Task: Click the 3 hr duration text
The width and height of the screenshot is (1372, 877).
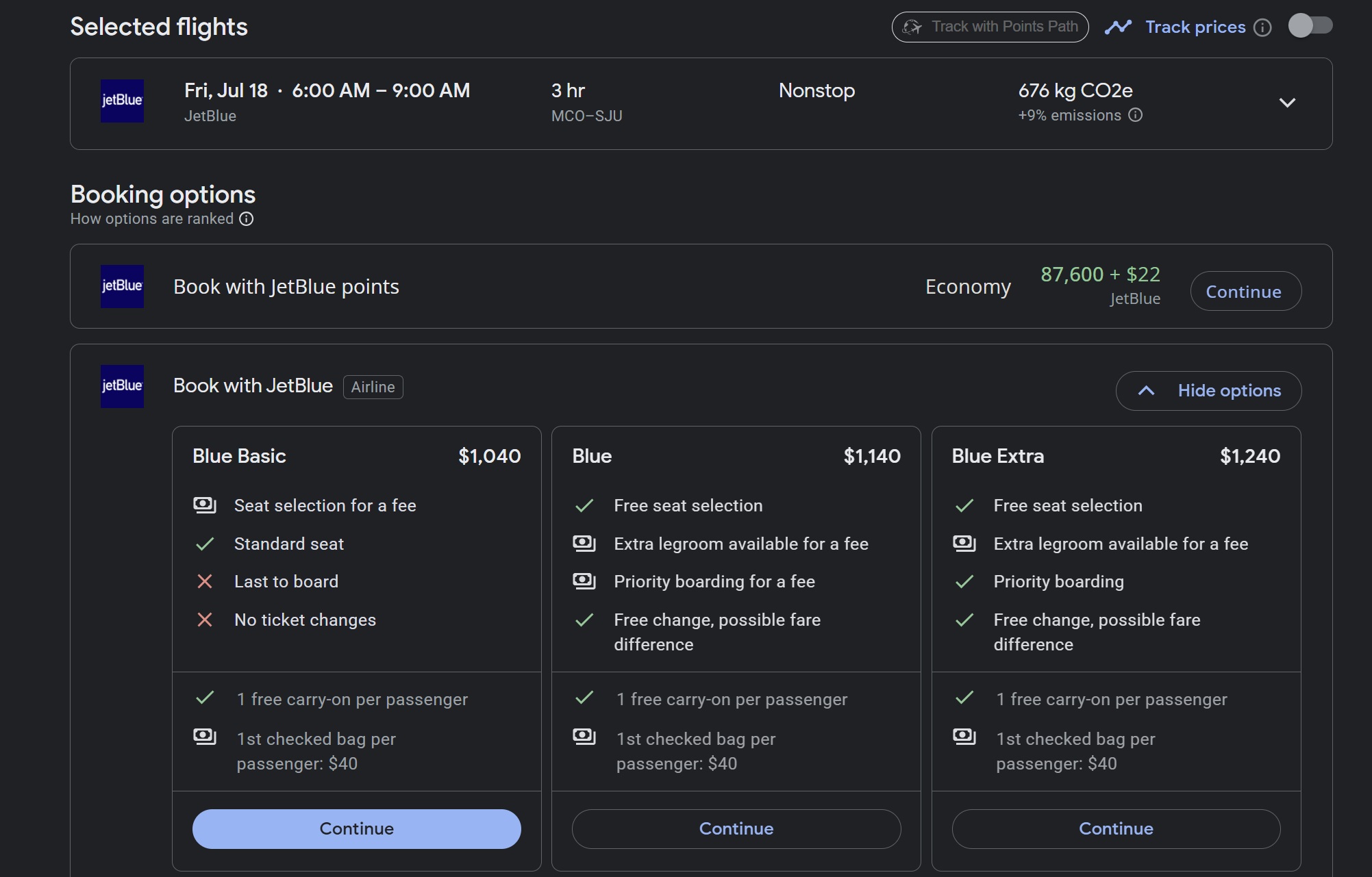Action: [x=568, y=90]
